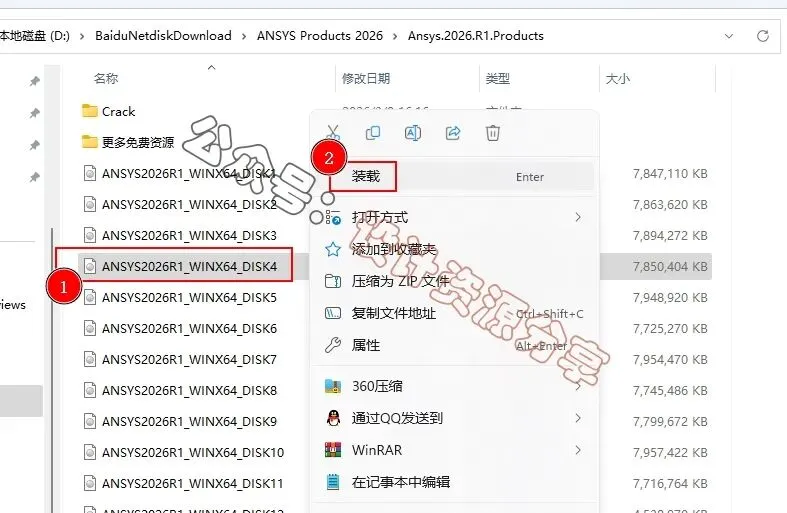The image size is (787, 513).
Task: Open the 360压缩 menu entry
Action: pos(454,386)
